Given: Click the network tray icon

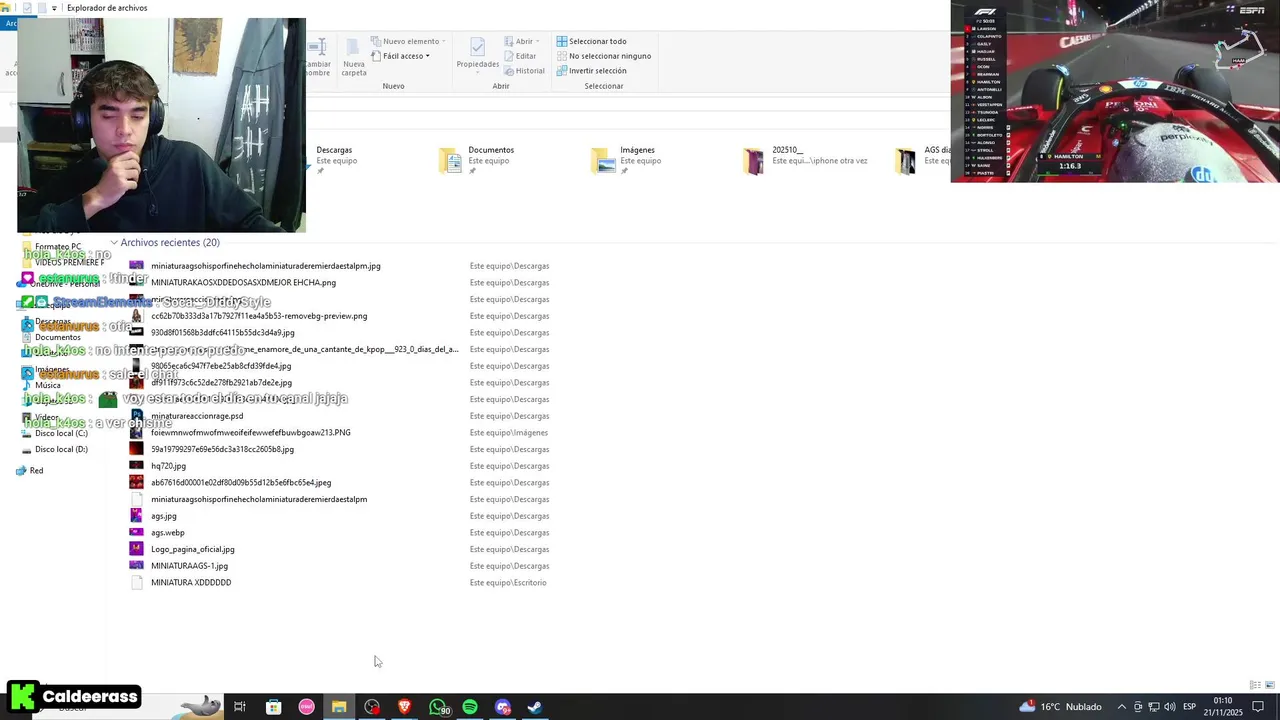Looking at the screenshot, I should (x=1153, y=707).
